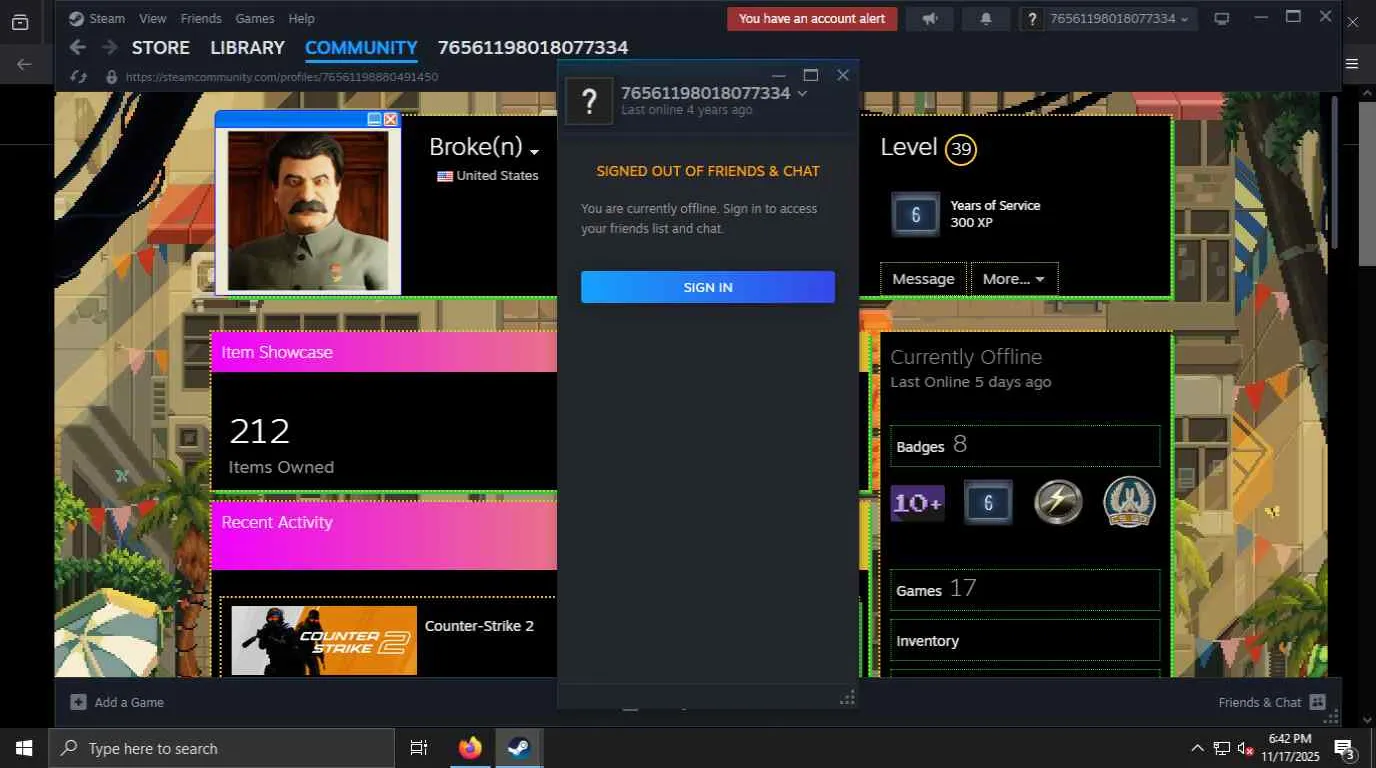Click the Steam icon on the taskbar

click(518, 748)
